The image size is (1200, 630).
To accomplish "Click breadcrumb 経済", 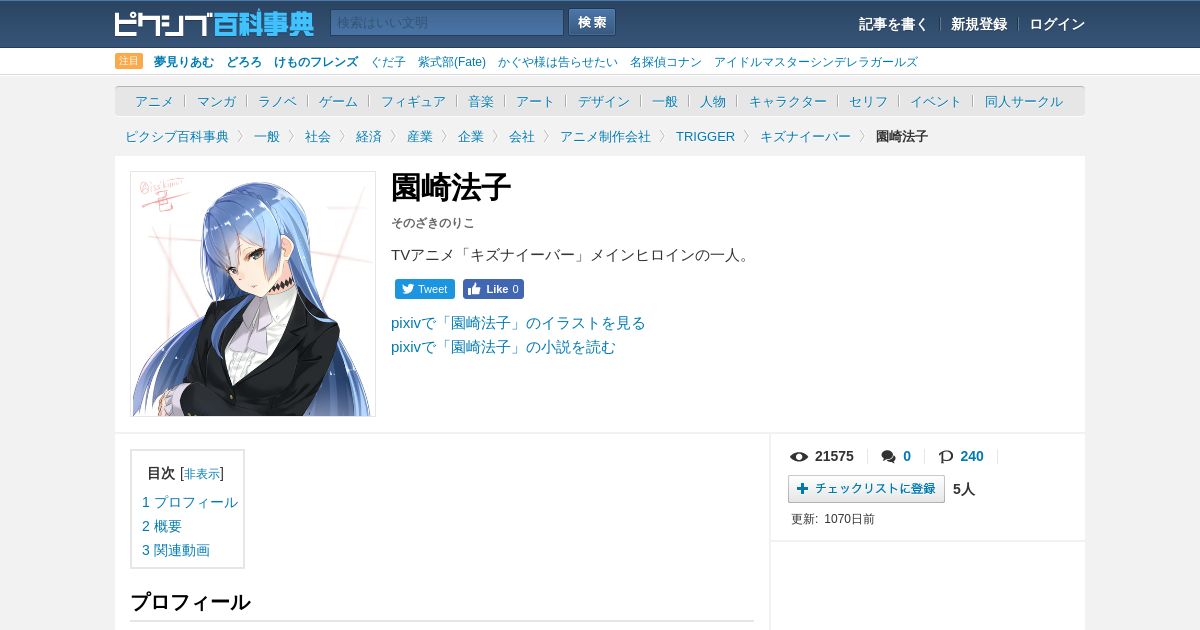I will point(369,136).
